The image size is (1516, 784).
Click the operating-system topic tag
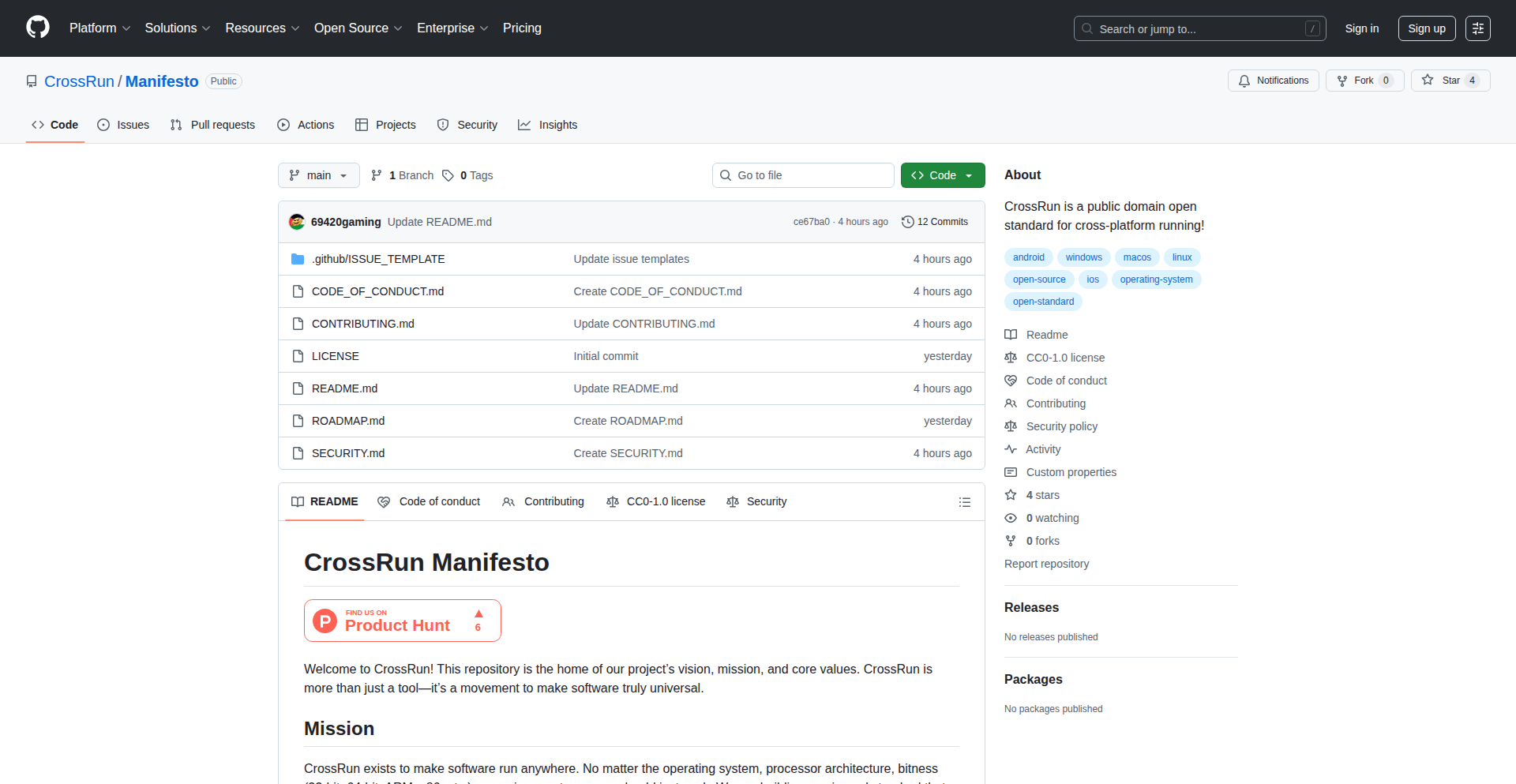pos(1156,279)
